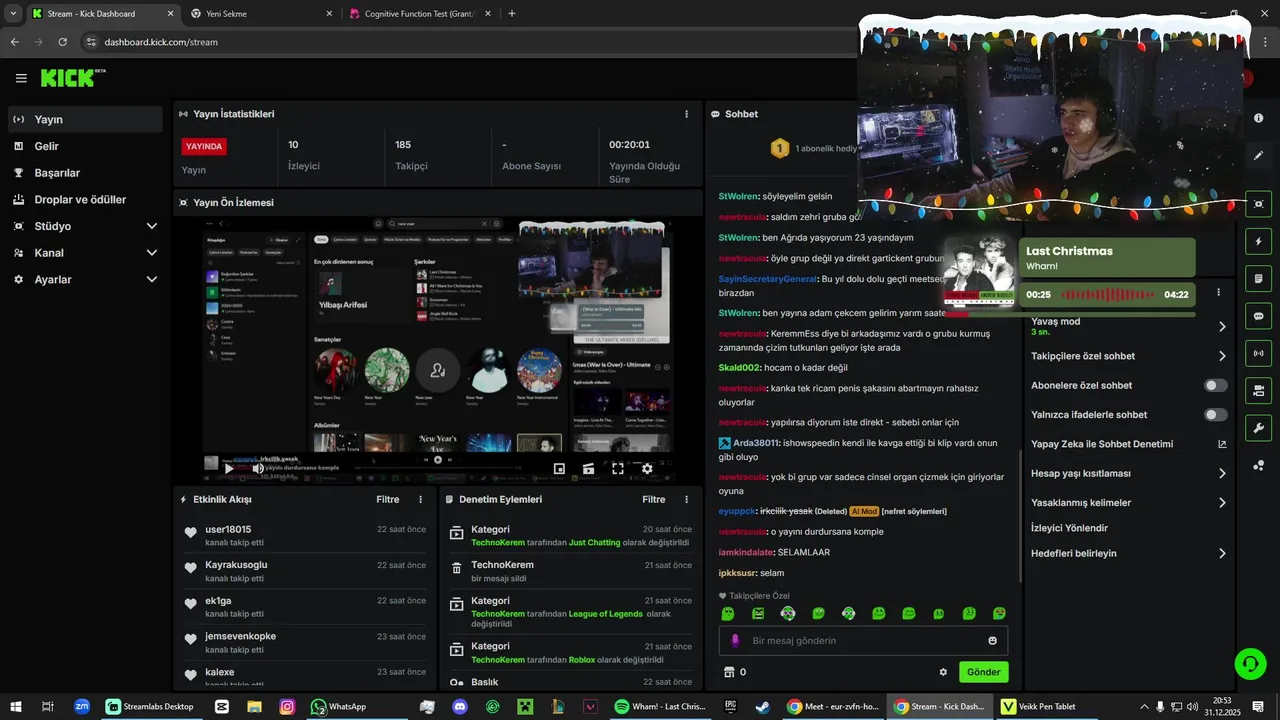
Task: Click the chat bubble icon in right toolbar
Action: tap(1258, 316)
